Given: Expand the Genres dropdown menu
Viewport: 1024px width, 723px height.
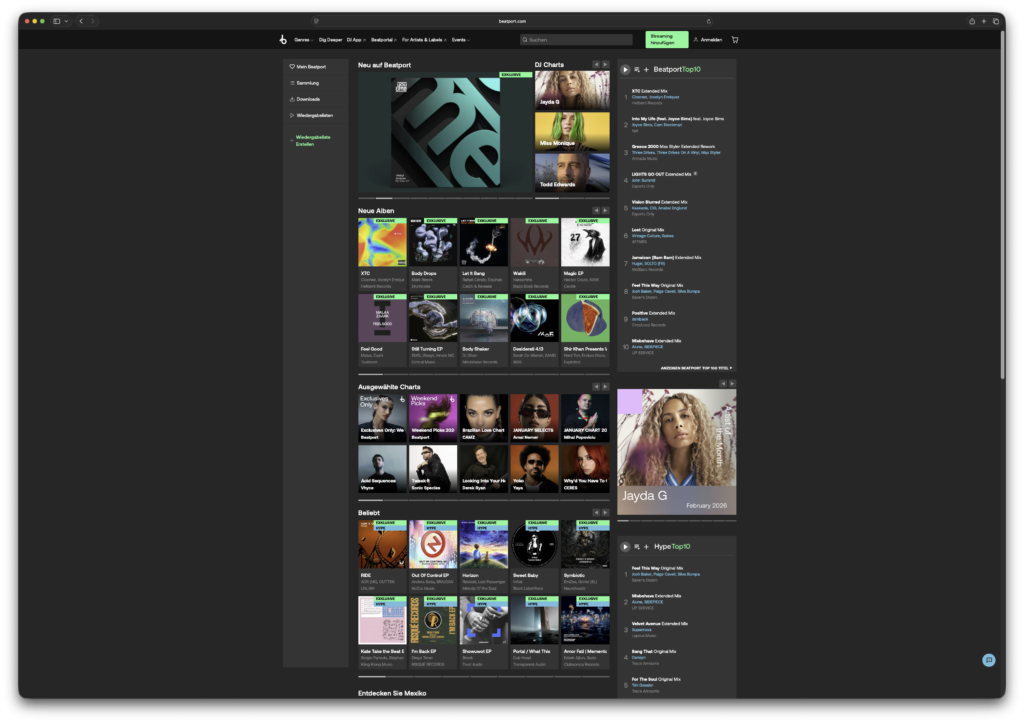Looking at the screenshot, I should [303, 40].
